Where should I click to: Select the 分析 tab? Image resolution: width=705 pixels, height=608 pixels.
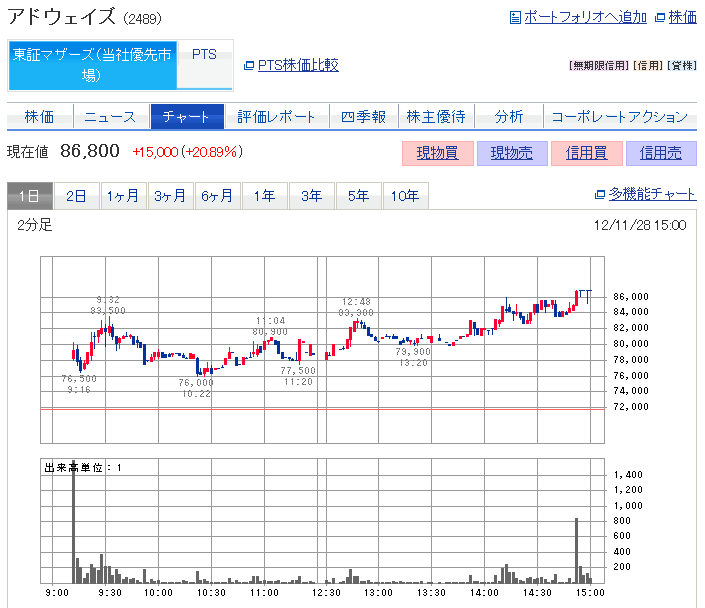[509, 117]
